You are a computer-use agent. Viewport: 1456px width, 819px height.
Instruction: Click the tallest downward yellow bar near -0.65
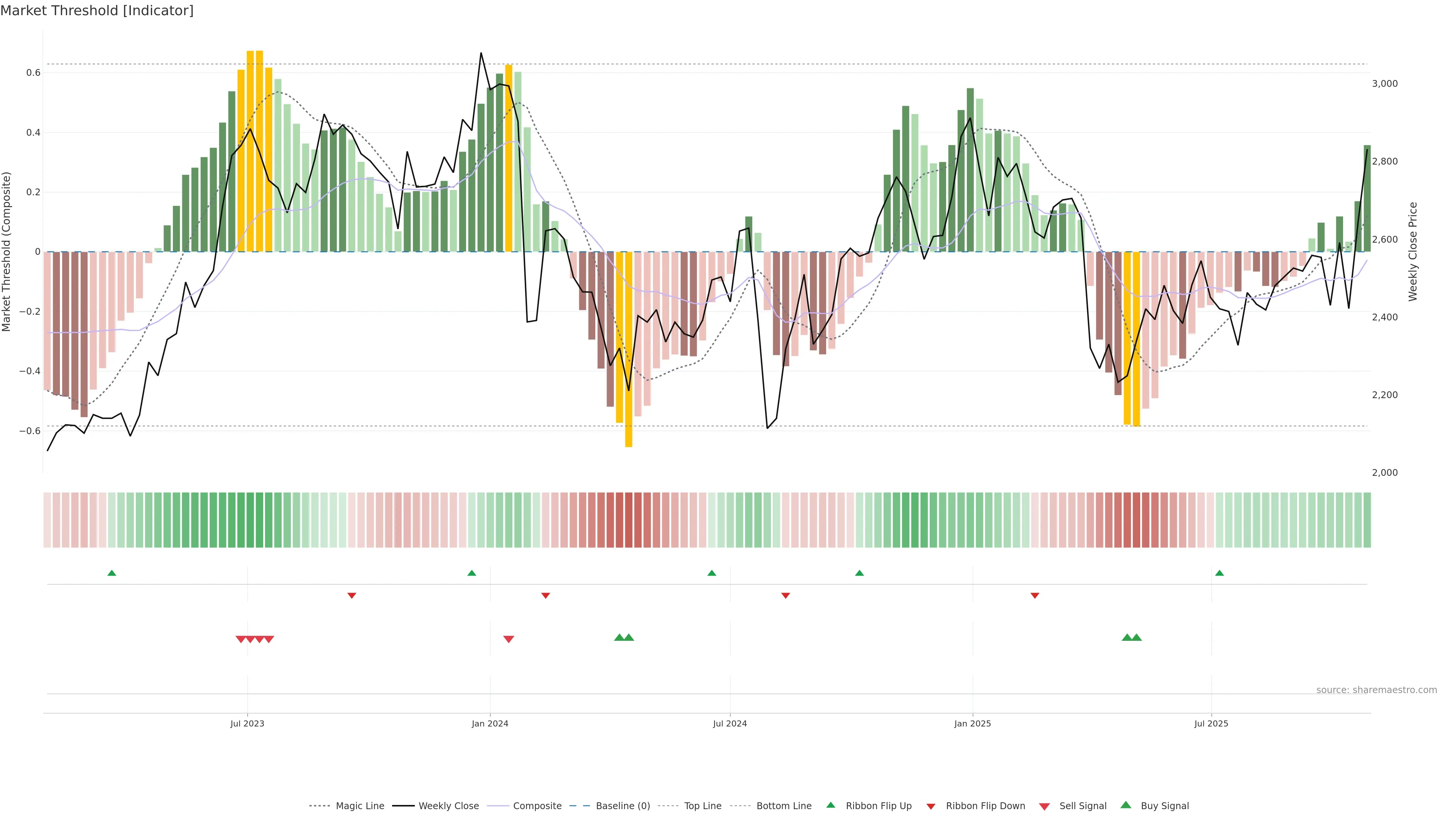point(629,350)
